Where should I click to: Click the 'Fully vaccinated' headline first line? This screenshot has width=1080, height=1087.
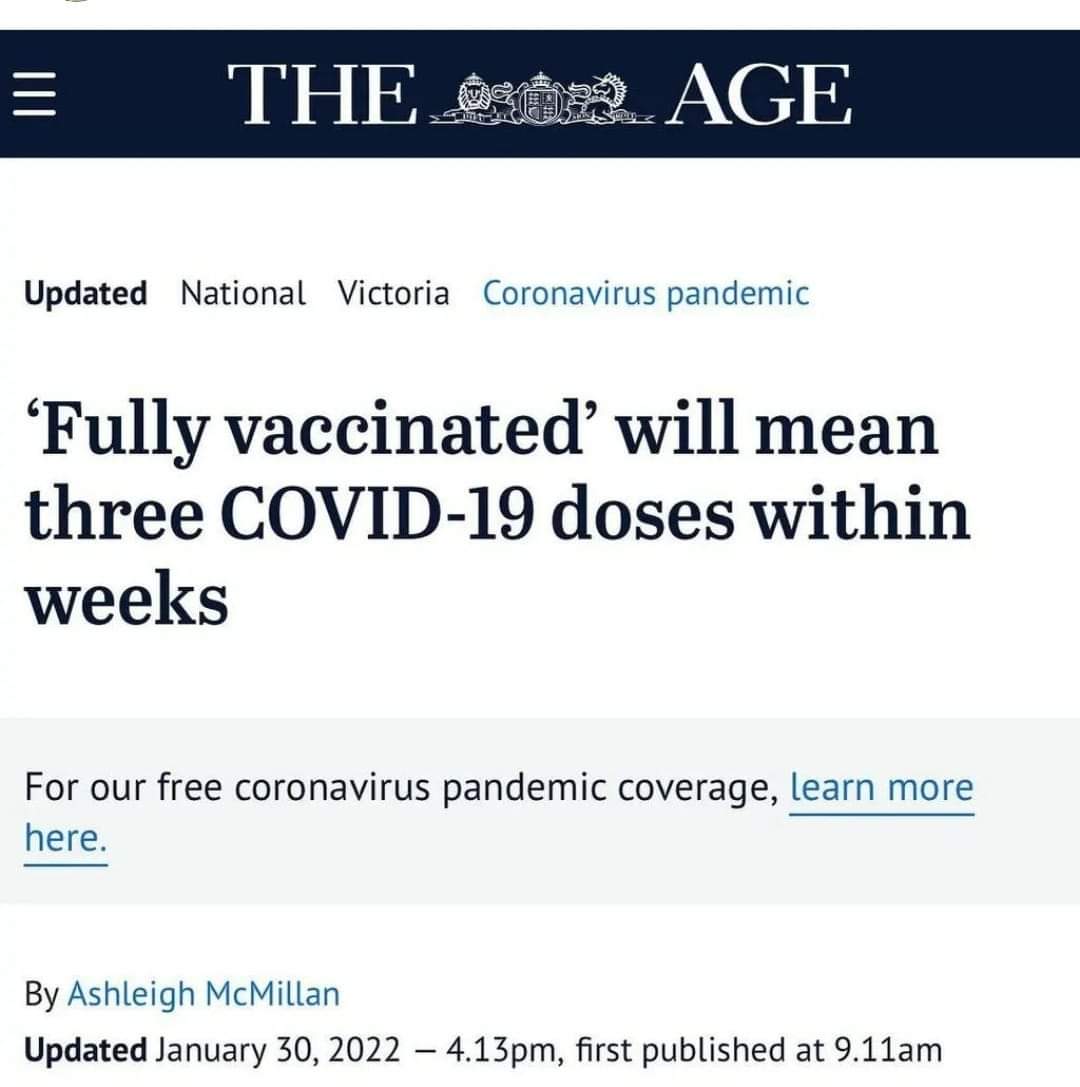480,431
